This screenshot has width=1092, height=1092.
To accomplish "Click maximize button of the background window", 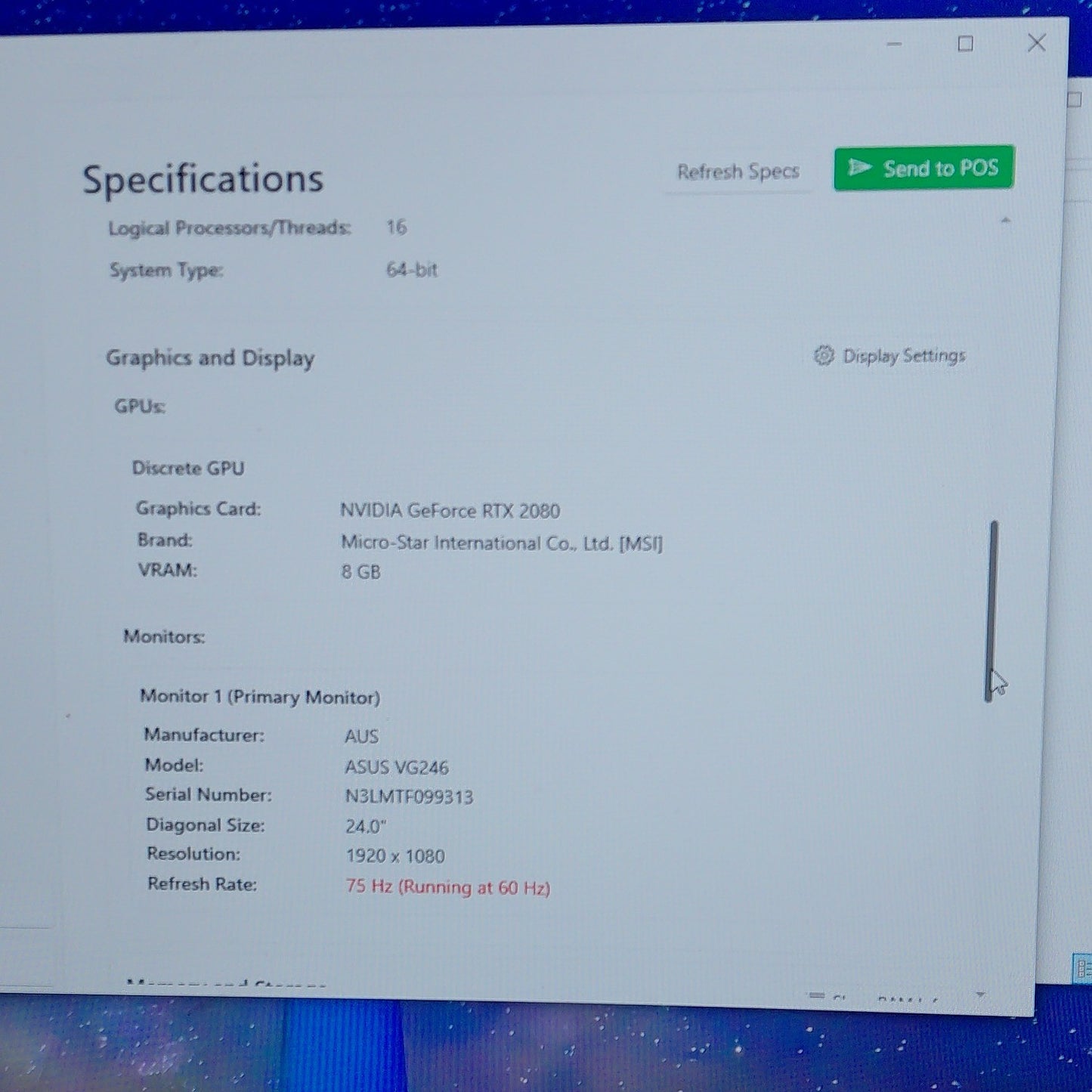I will [x=1075, y=100].
